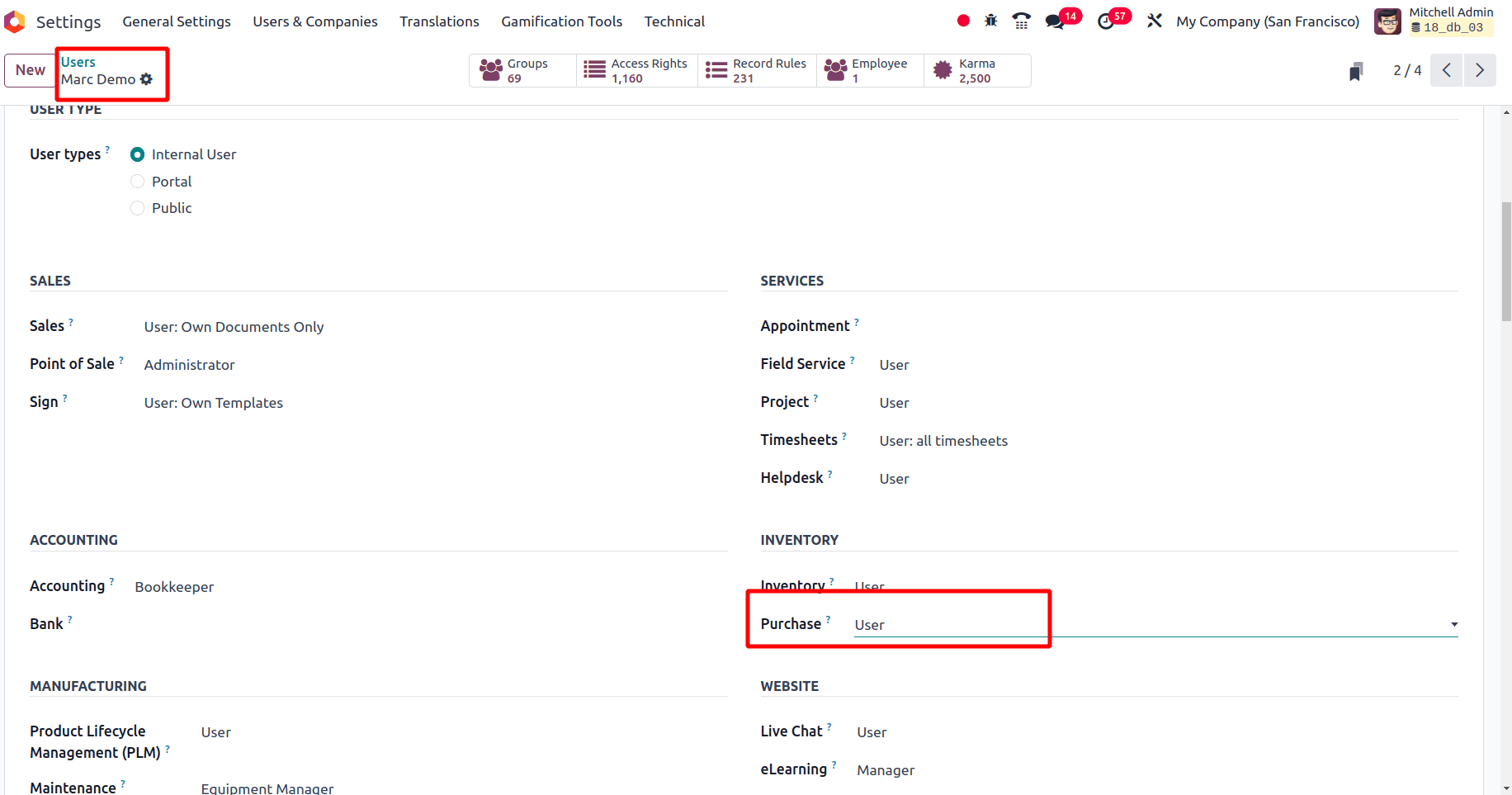Show help tooltip for Timesheets
This screenshot has width=1512, height=795.
point(844,436)
